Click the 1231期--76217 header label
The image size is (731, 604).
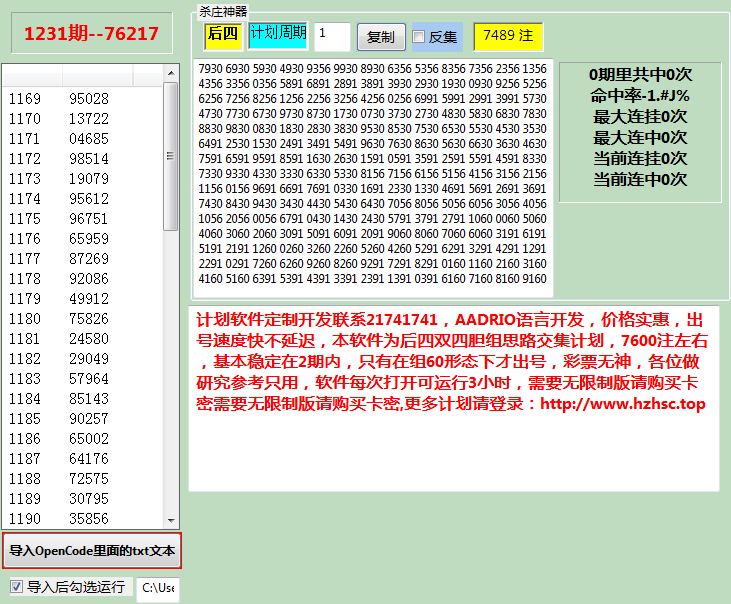pos(91,33)
